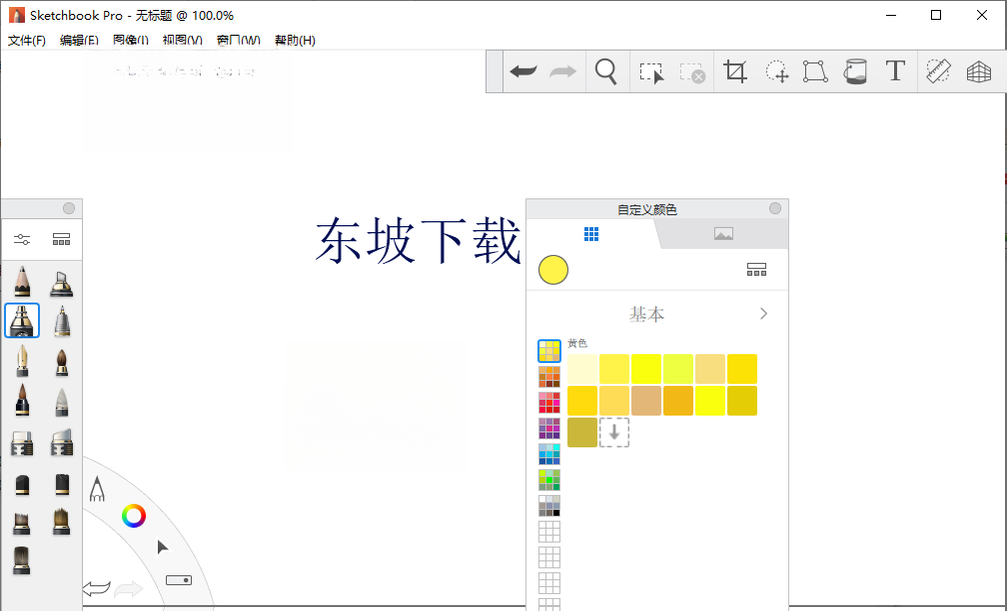
Task: Select the orange-brown swatch set thumbnail
Action: [x=549, y=377]
